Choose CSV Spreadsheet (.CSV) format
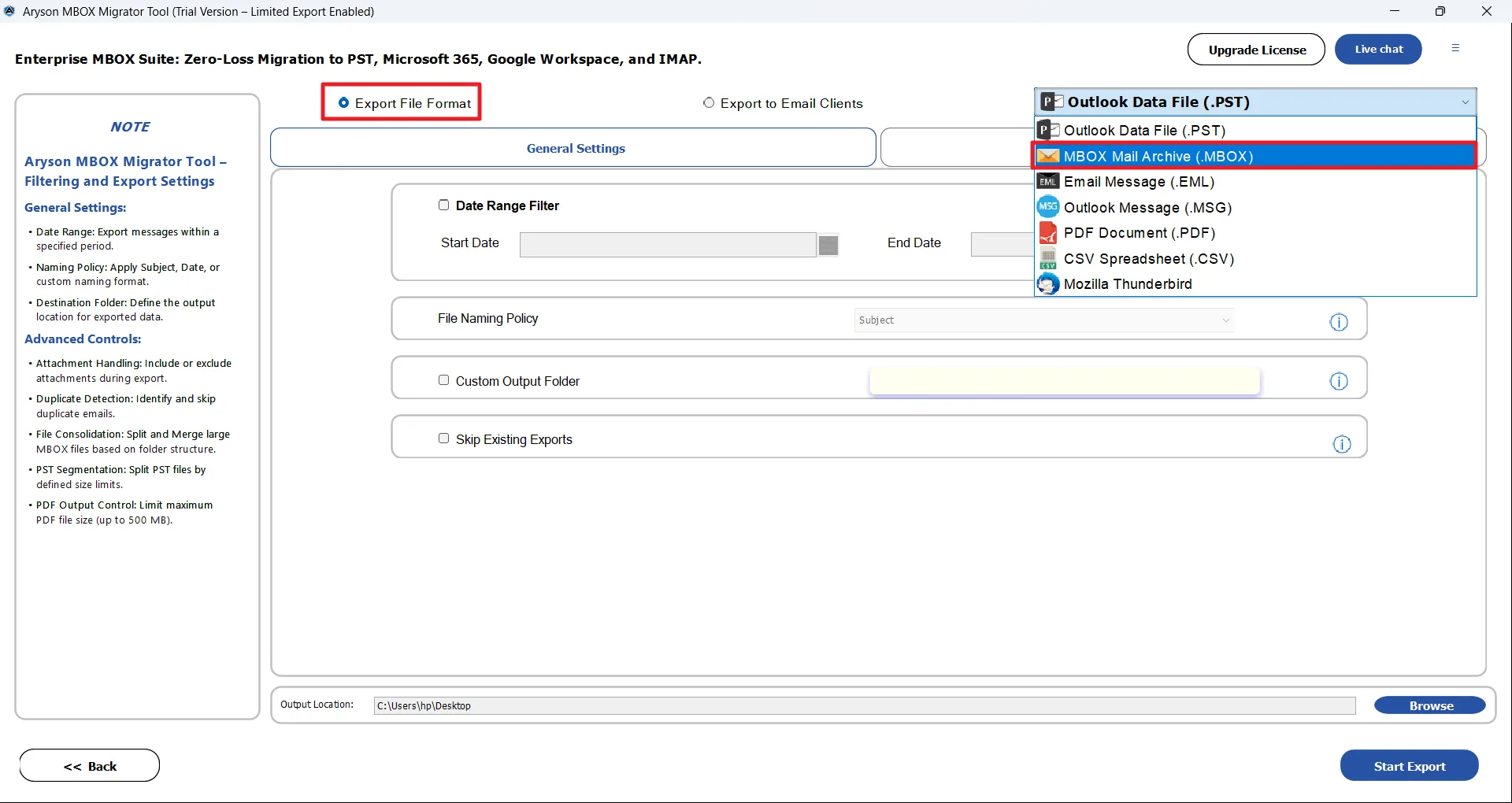 [x=1255, y=258]
